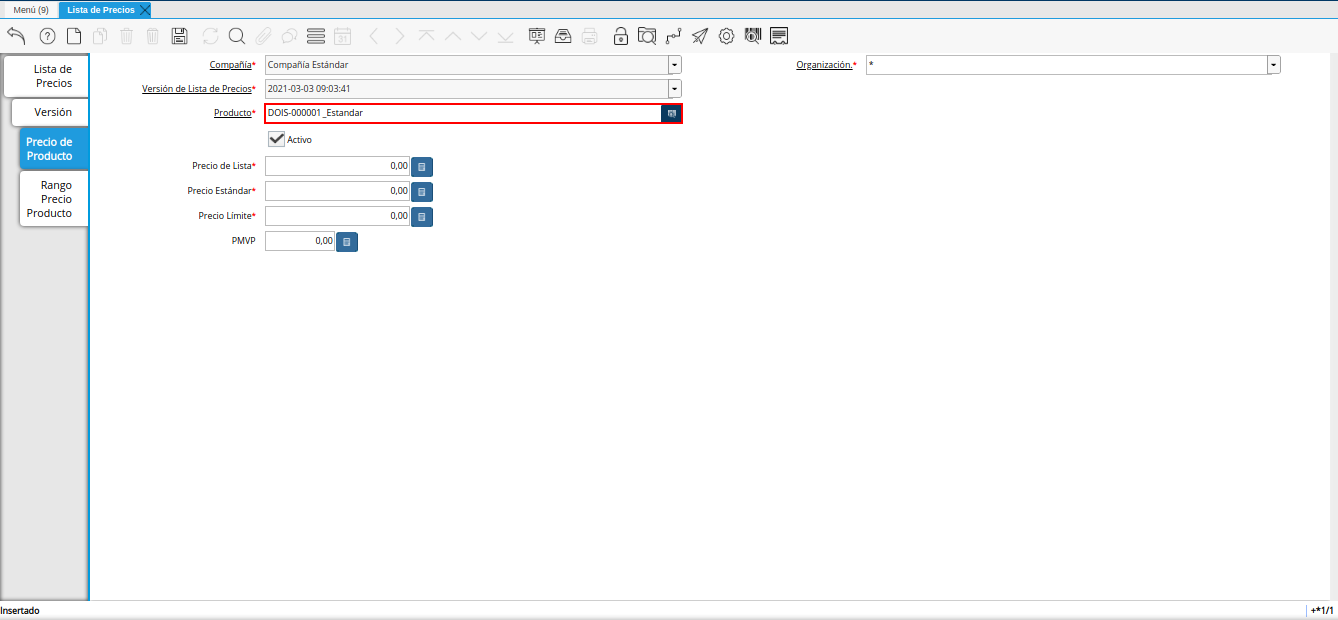Viewport: 1338px width, 620px height.
Task: Click the paper plane request icon
Action: pos(700,36)
